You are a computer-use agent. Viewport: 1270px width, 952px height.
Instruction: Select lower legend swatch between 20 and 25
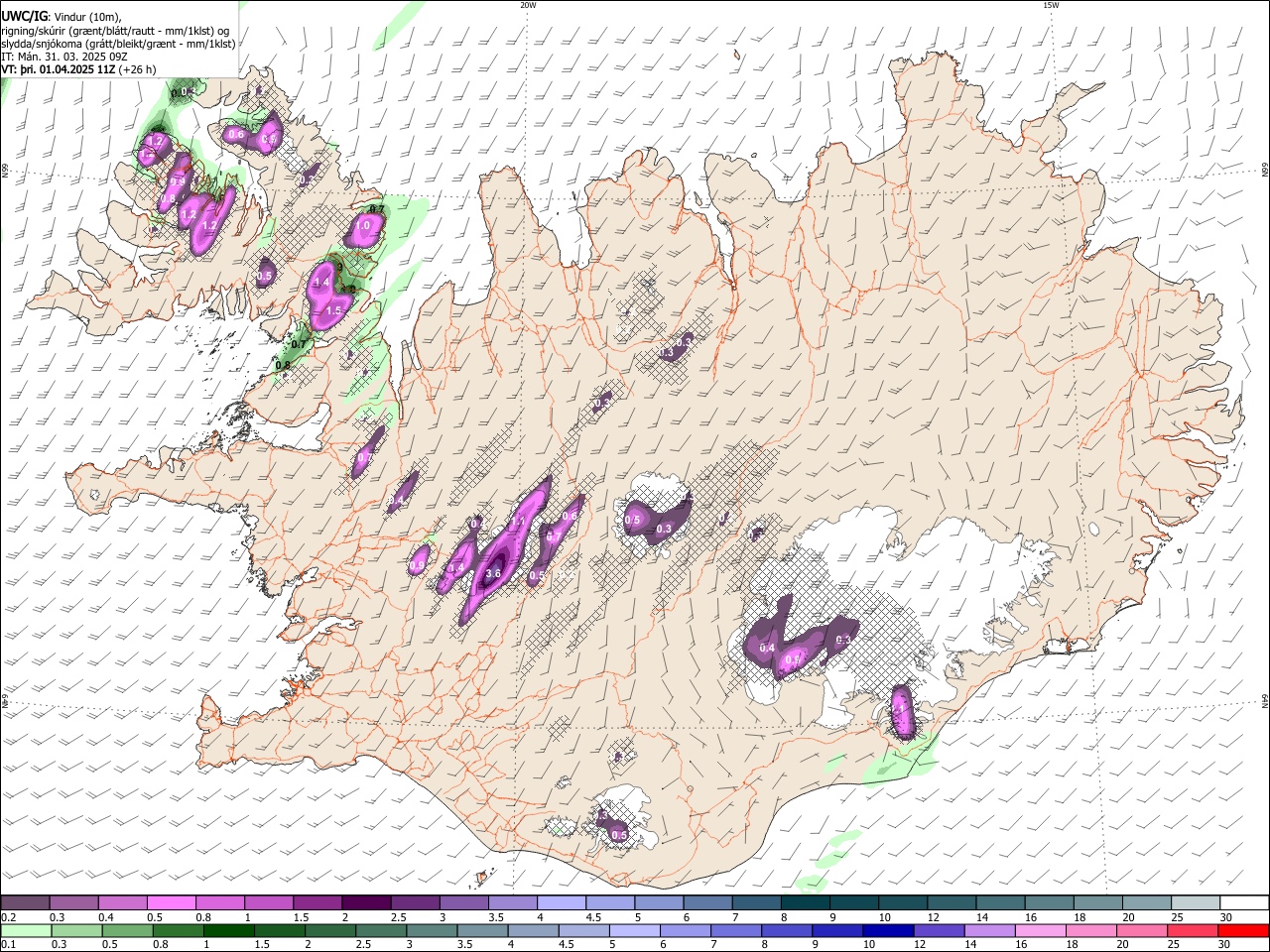click(x=1141, y=930)
